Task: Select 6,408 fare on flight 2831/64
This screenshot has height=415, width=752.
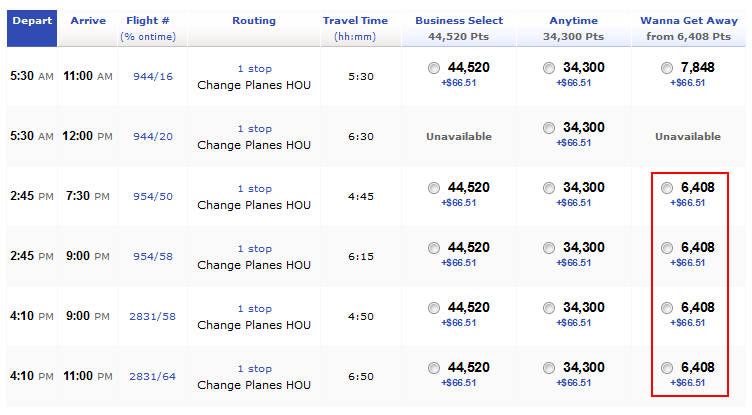Action: [x=667, y=368]
